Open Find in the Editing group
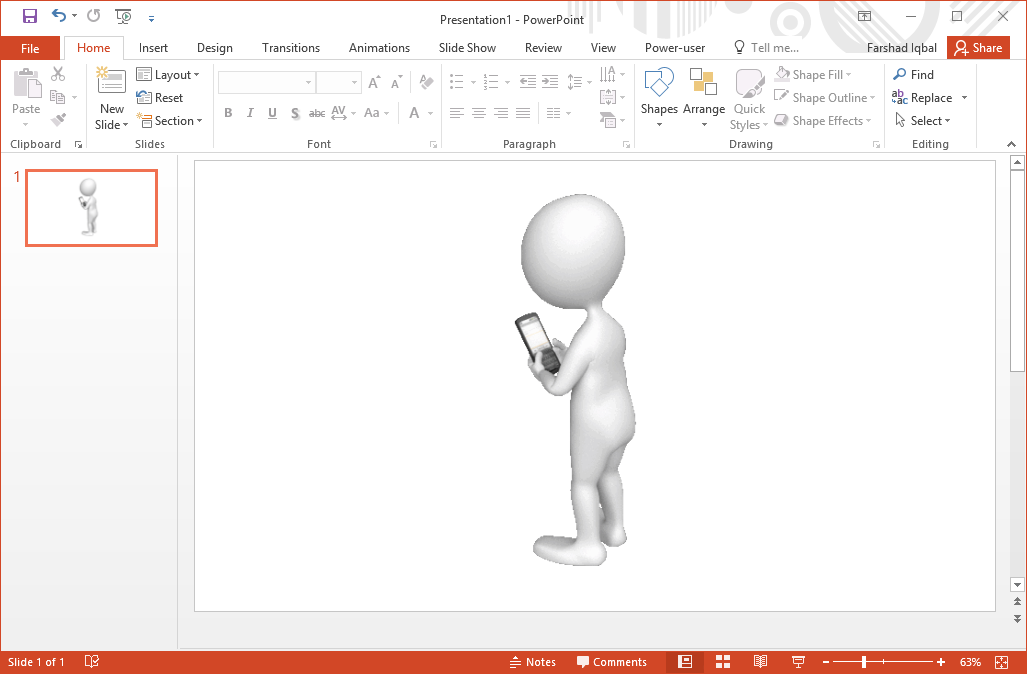The image size is (1027, 674). pos(913,74)
